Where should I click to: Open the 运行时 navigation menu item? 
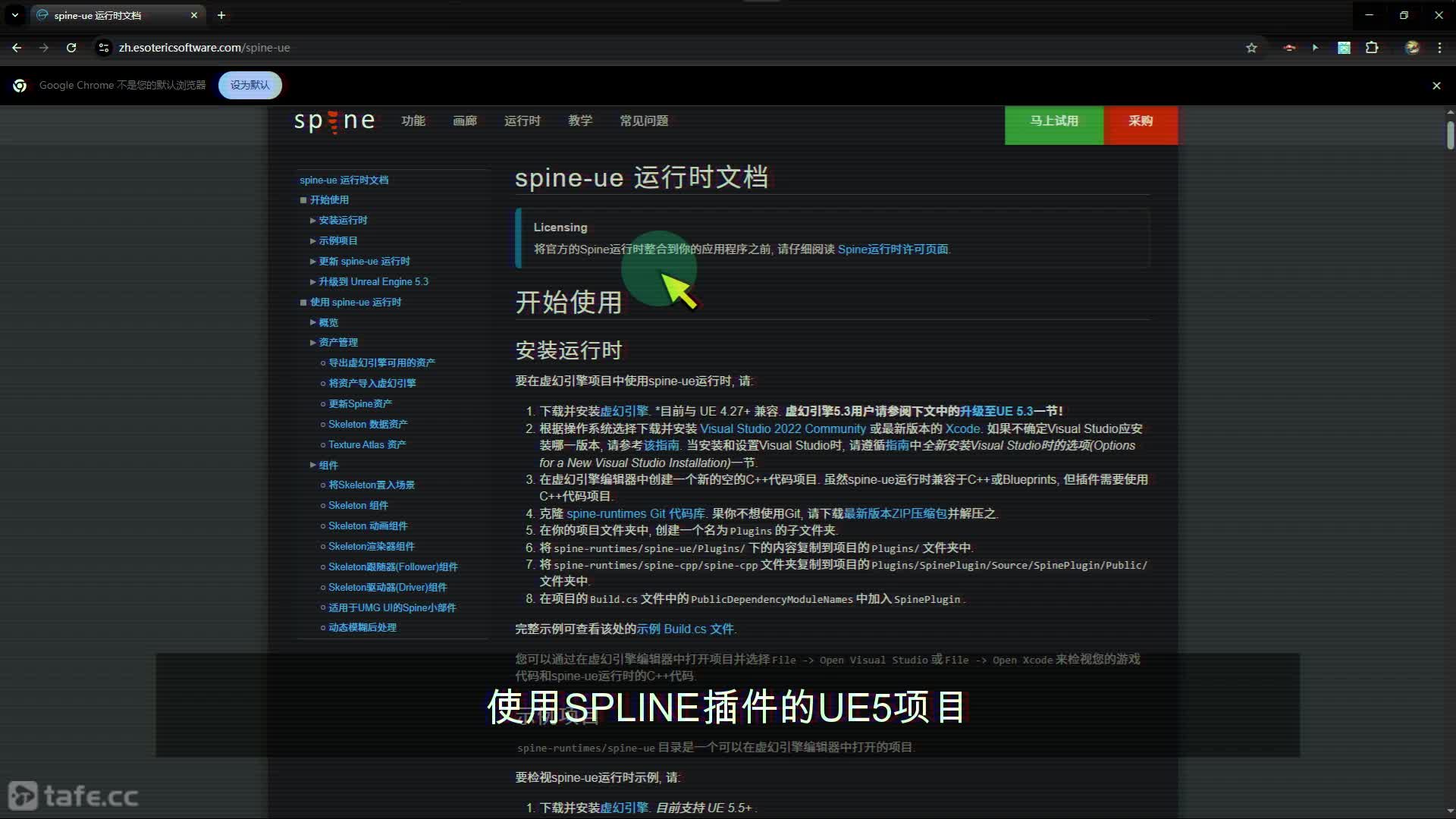(x=522, y=121)
